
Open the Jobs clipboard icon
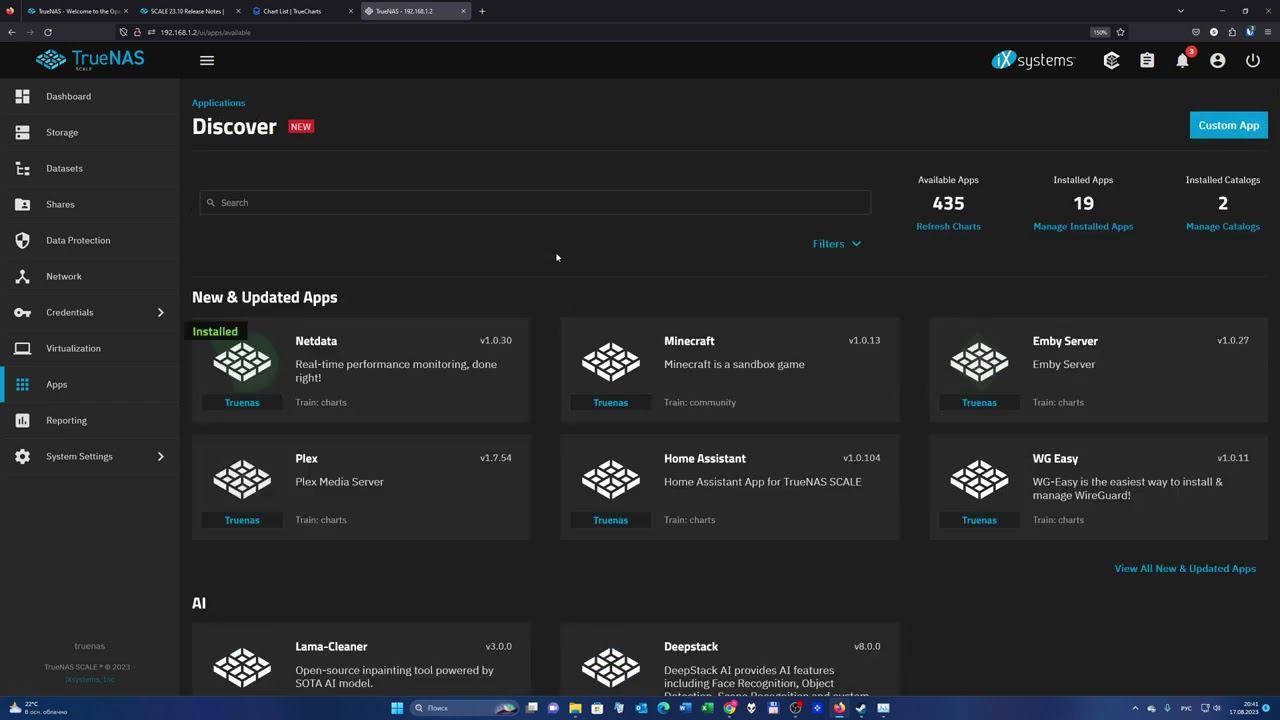point(1147,61)
